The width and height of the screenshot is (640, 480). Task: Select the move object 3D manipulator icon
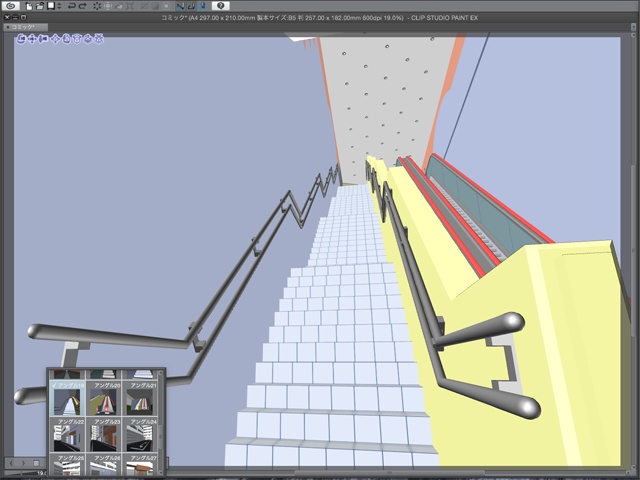point(56,39)
